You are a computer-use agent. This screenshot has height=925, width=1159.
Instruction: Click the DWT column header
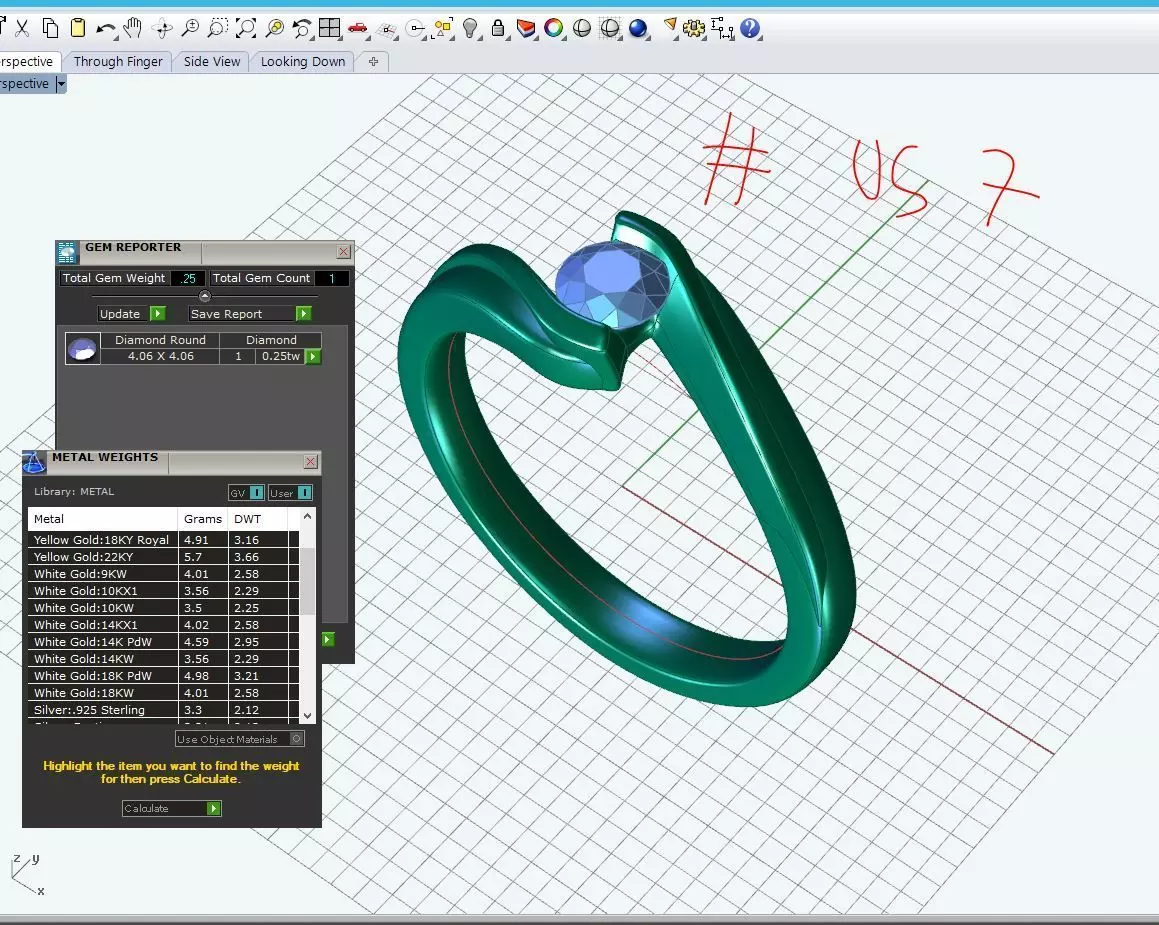(257, 518)
